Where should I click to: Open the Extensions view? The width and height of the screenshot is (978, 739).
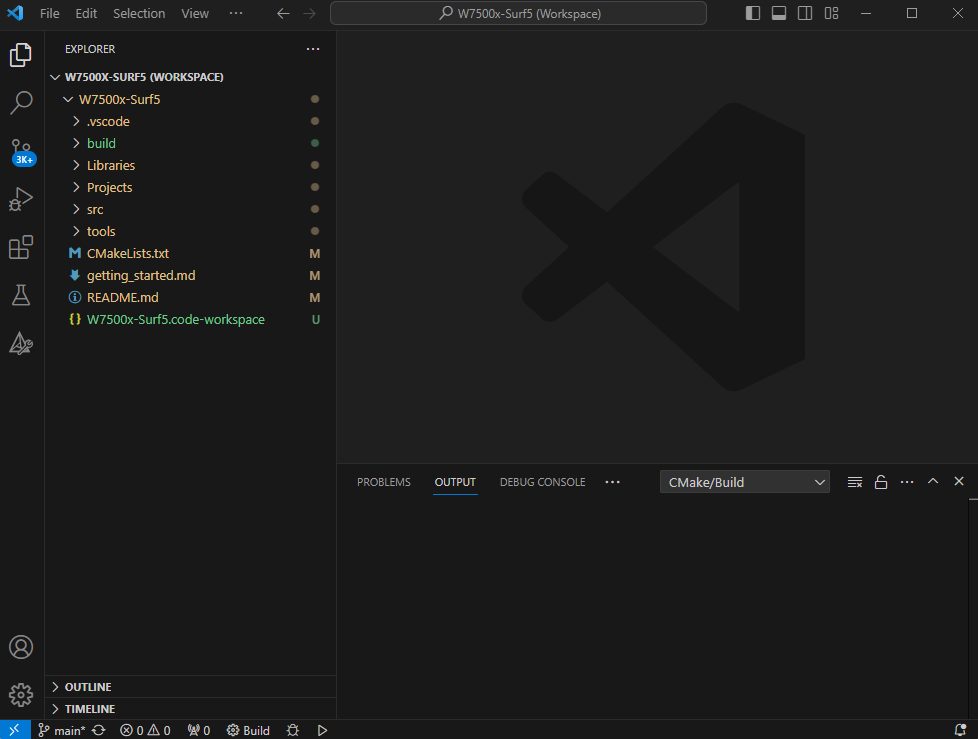tap(21, 247)
